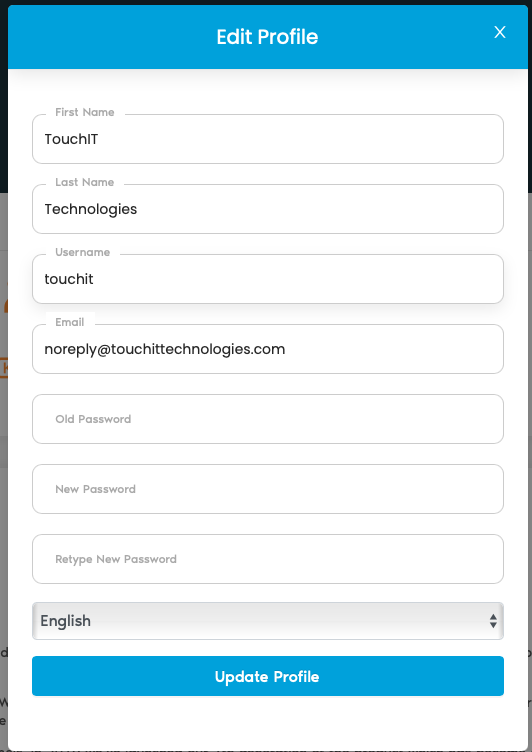Viewport: 532px width, 752px height.
Task: Click the Old Password placeholder text
Action: 93,419
